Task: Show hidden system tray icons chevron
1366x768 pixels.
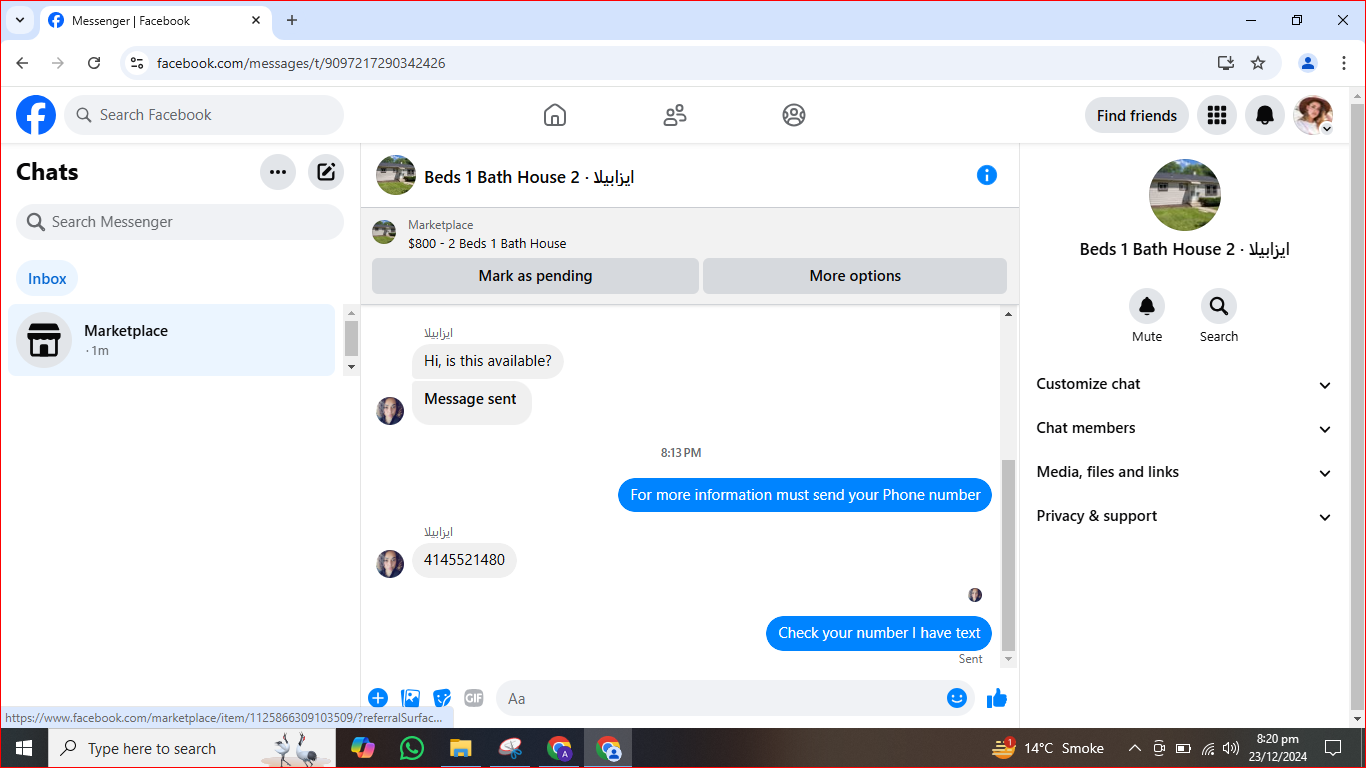Action: pyautogui.click(x=1135, y=748)
